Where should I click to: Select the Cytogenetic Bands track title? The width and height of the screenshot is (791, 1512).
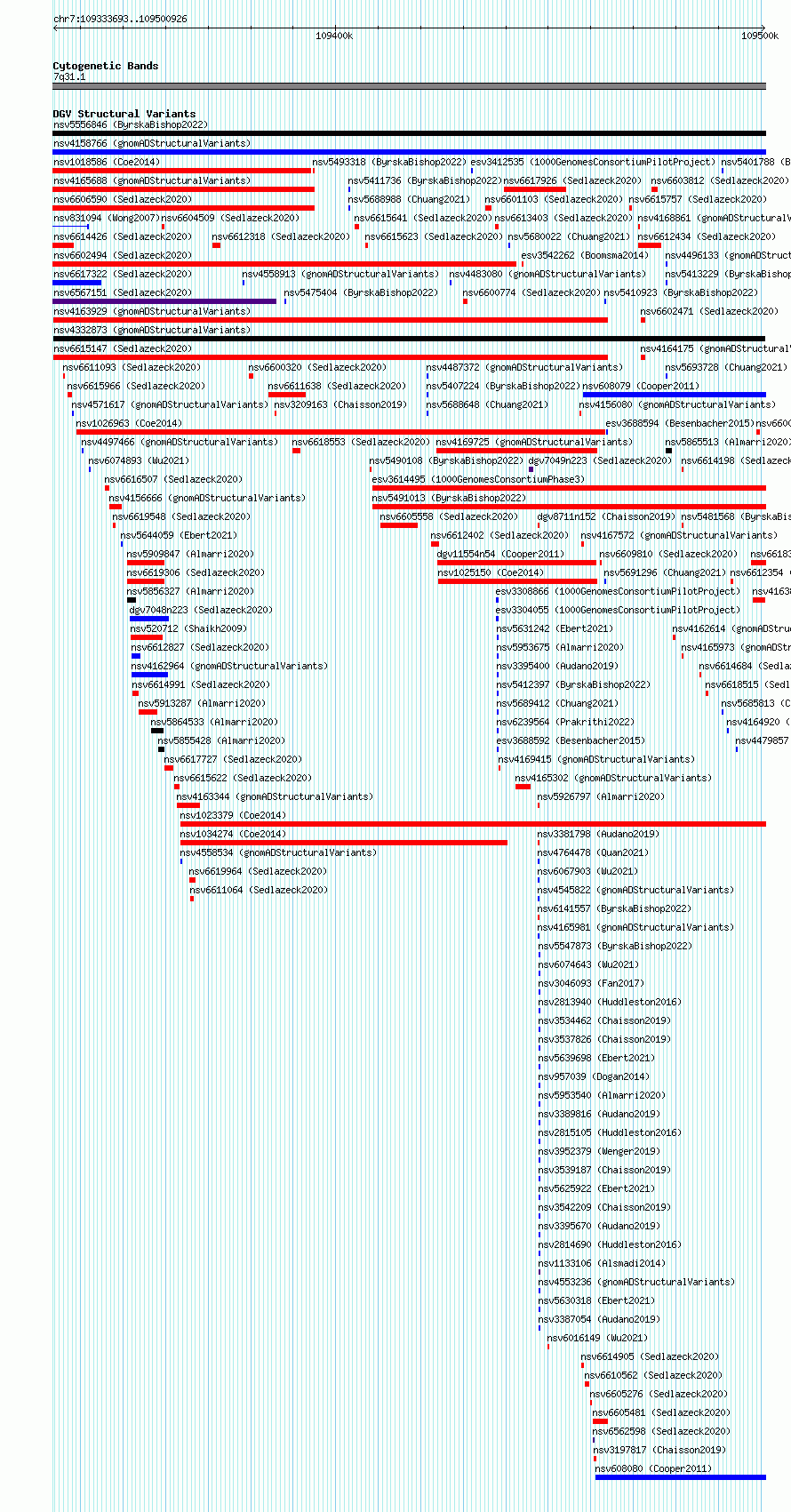click(x=106, y=66)
